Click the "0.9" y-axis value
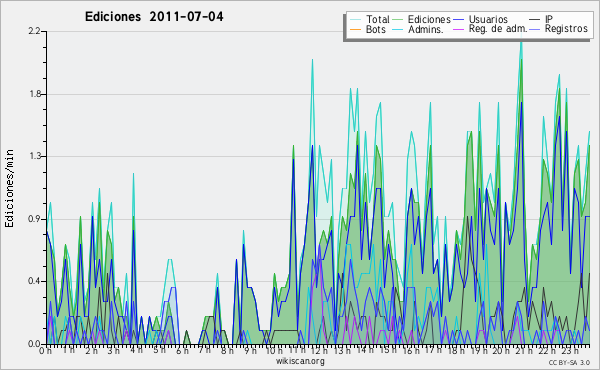The image size is (600, 370). [x=34, y=219]
